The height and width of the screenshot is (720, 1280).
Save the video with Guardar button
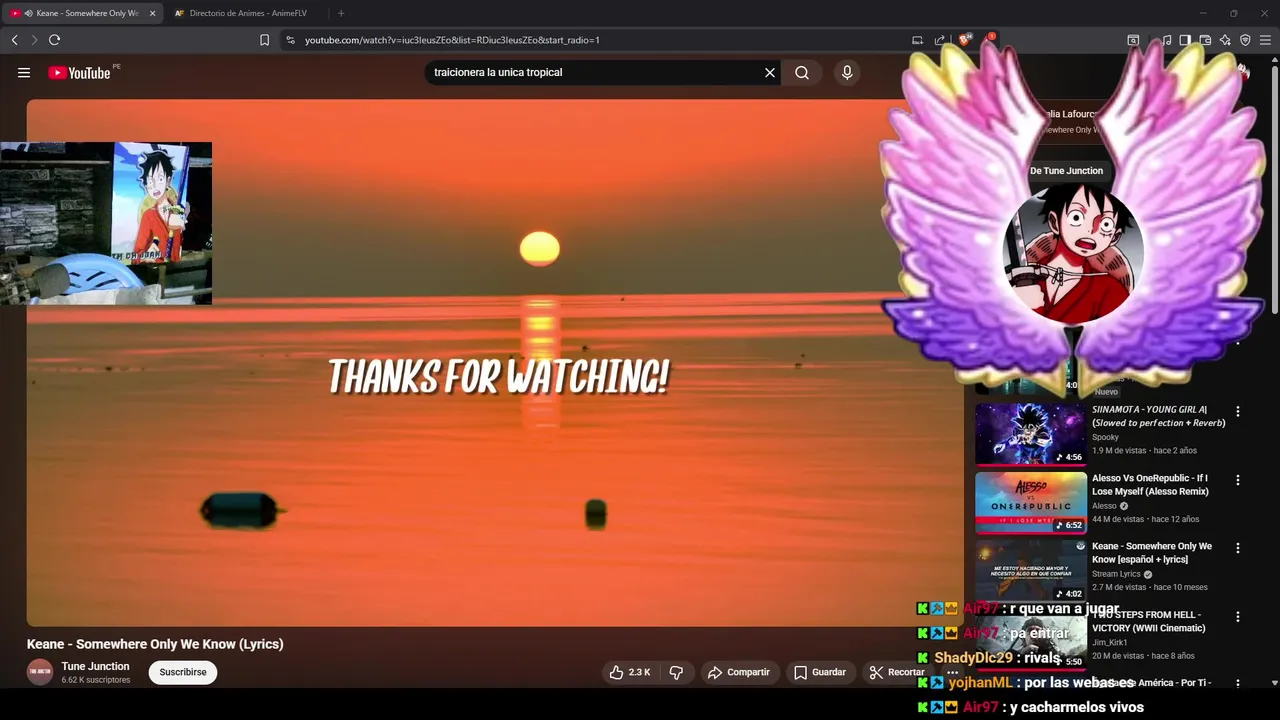(x=820, y=672)
